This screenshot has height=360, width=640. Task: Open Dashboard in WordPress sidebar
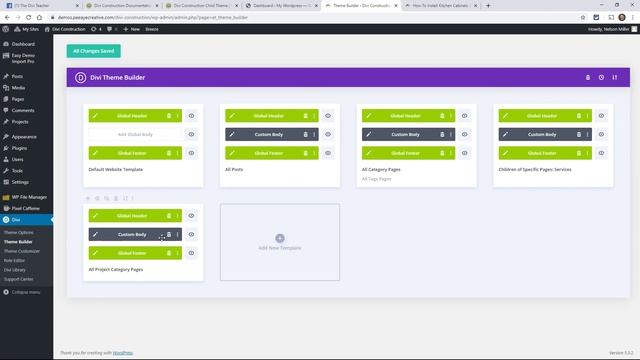(23, 44)
